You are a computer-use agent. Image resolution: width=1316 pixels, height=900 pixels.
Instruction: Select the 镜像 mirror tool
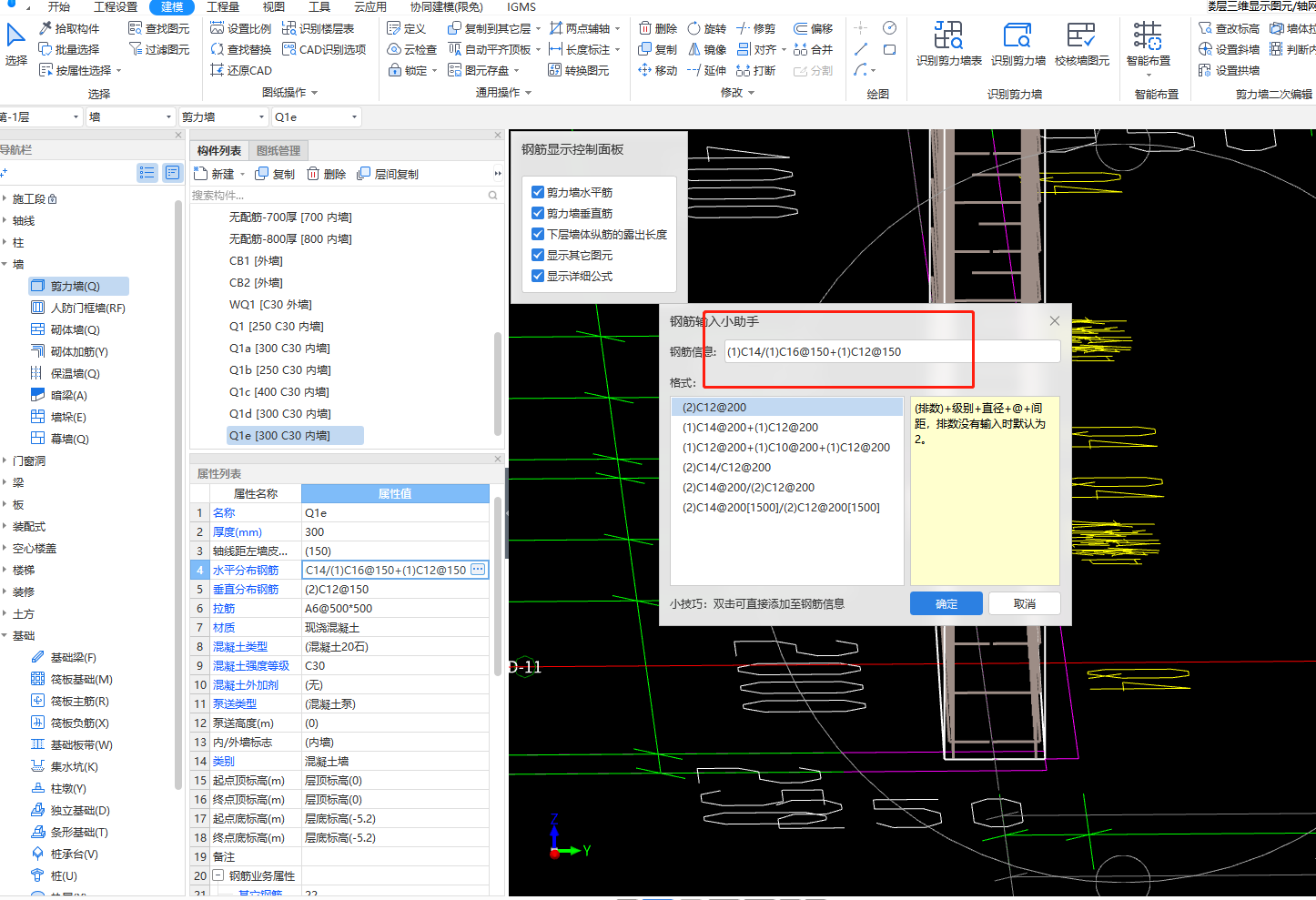(707, 49)
